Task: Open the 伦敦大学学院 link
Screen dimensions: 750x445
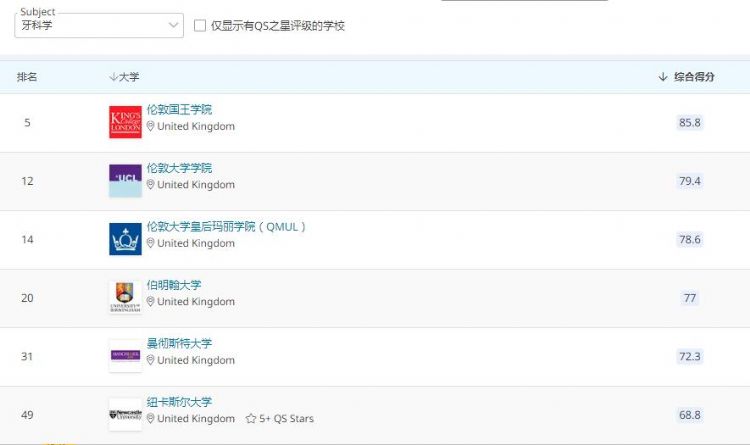Action: tap(179, 168)
